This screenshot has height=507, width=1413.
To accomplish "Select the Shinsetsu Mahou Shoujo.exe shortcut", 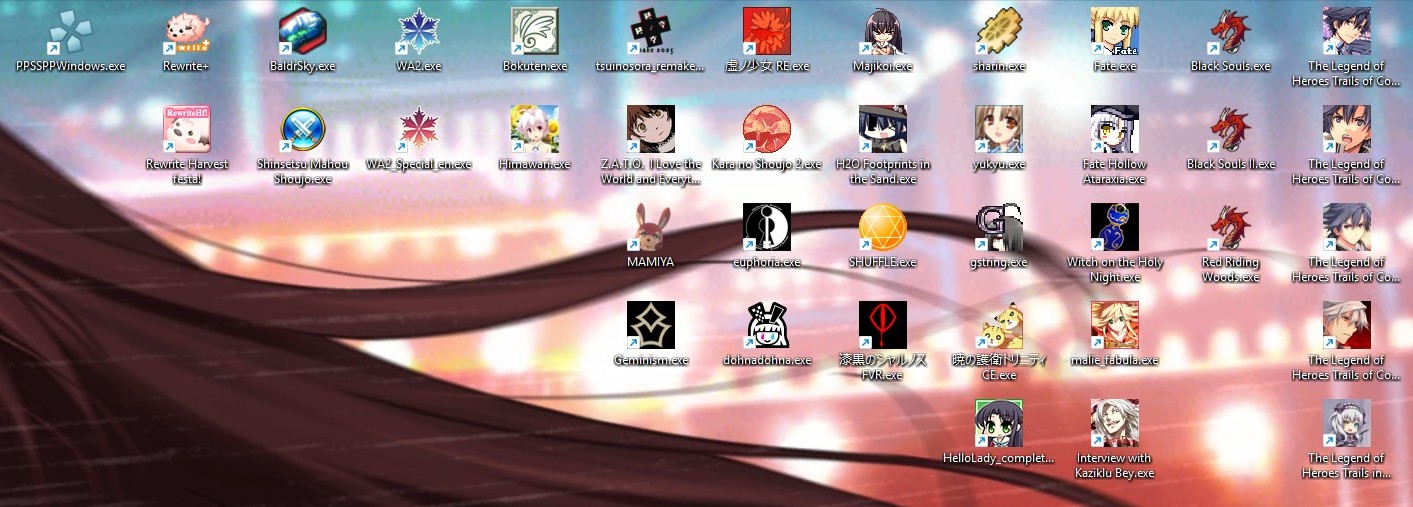I will pos(303,130).
